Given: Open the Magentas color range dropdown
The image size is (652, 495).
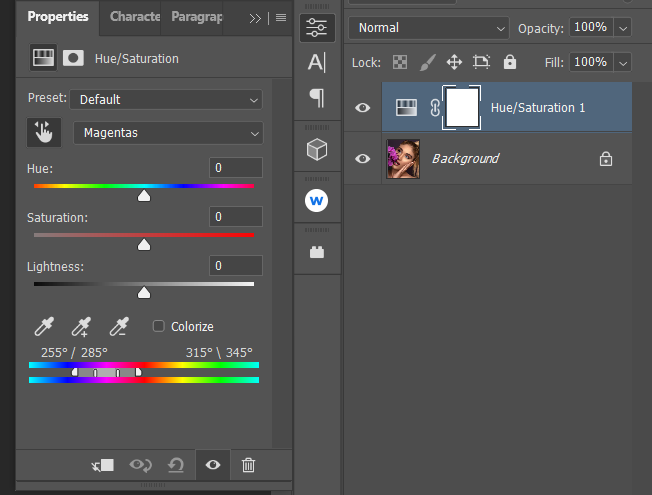Looking at the screenshot, I should pos(168,132).
